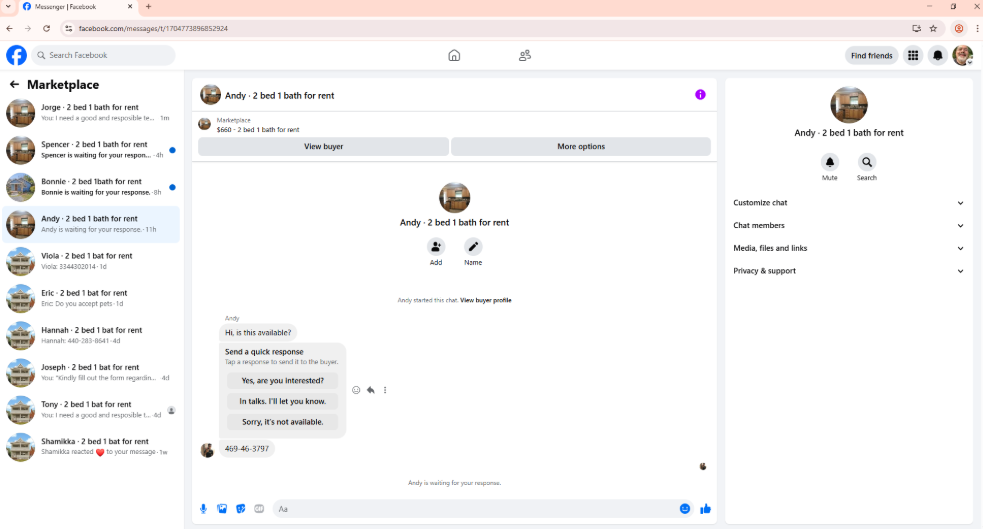Send 'Yes, are you interested?' quick response

point(283,380)
